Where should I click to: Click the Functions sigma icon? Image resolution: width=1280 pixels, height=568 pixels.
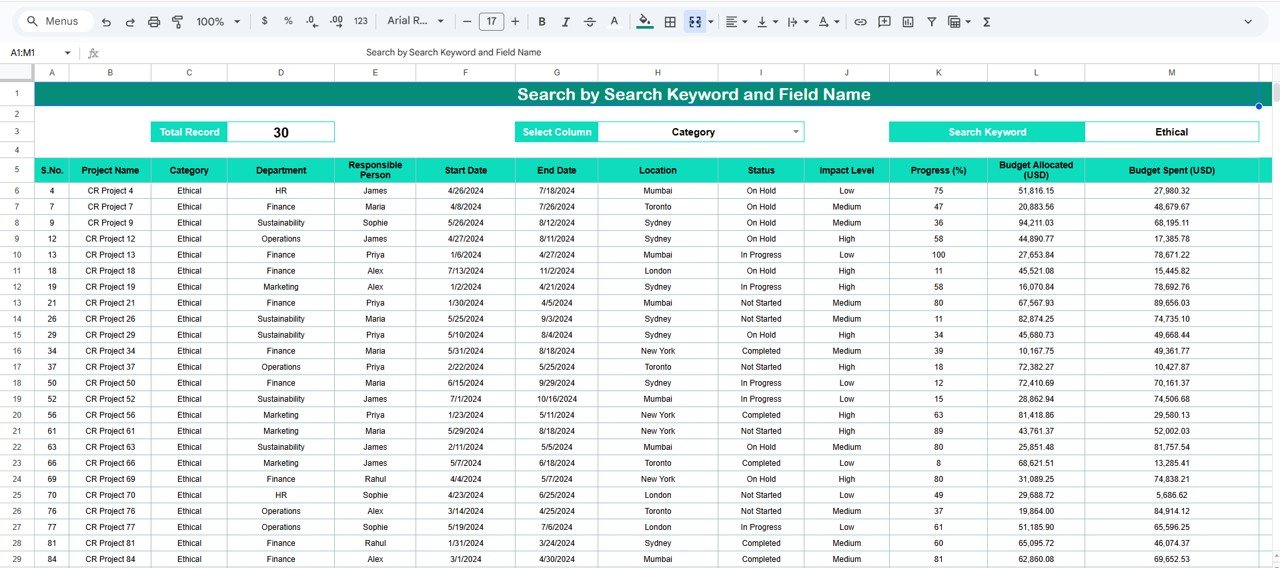pos(986,21)
